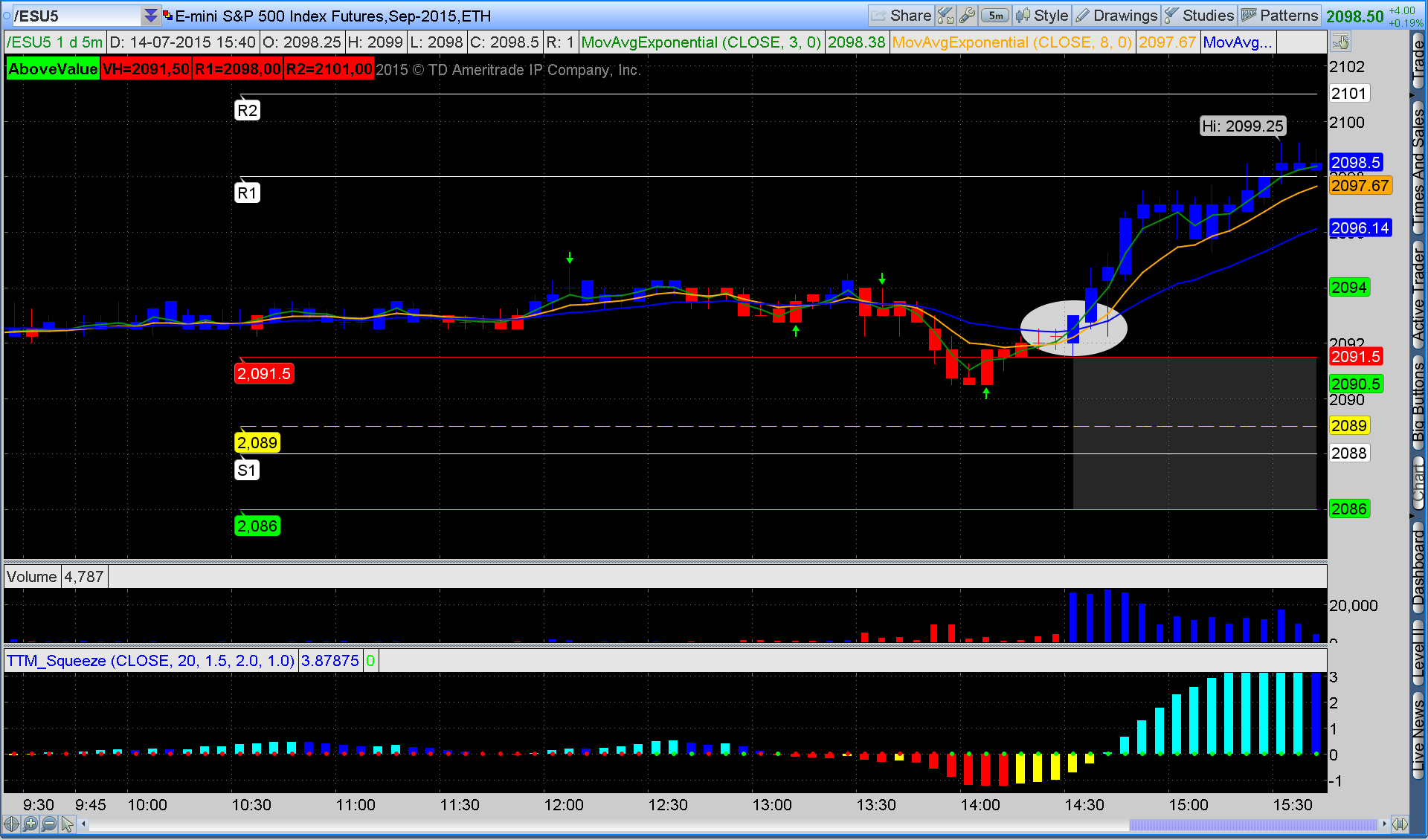This screenshot has height=840, width=1428.
Task: Click the quick study flask icon
Action: click(945, 16)
